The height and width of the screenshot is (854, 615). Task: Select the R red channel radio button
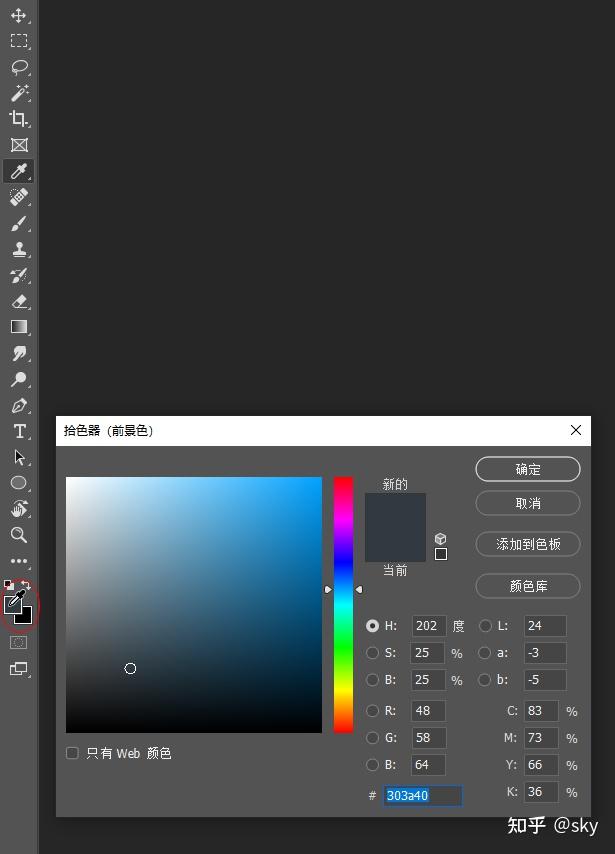(x=373, y=711)
